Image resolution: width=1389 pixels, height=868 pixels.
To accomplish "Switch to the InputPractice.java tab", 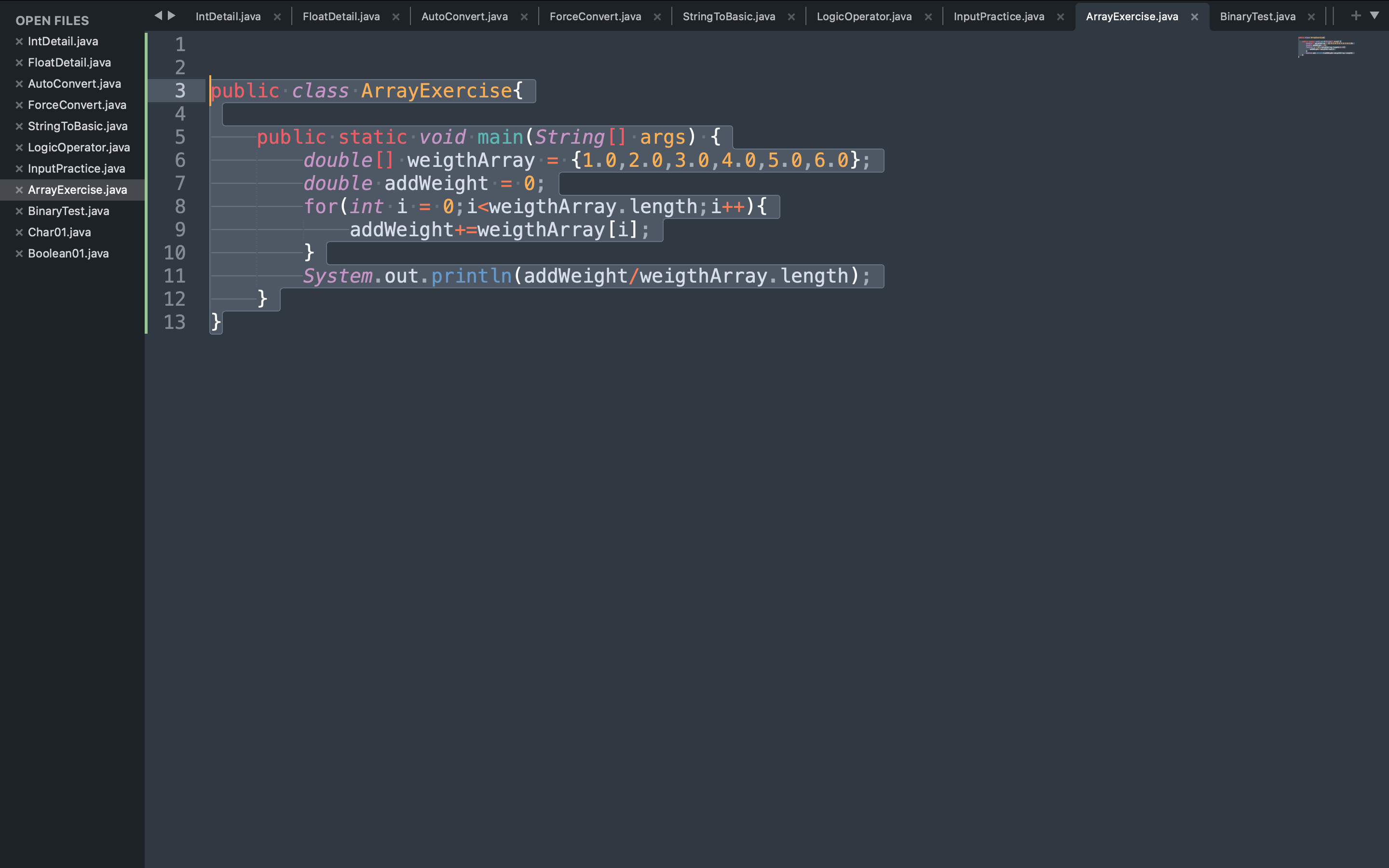I will (x=998, y=17).
